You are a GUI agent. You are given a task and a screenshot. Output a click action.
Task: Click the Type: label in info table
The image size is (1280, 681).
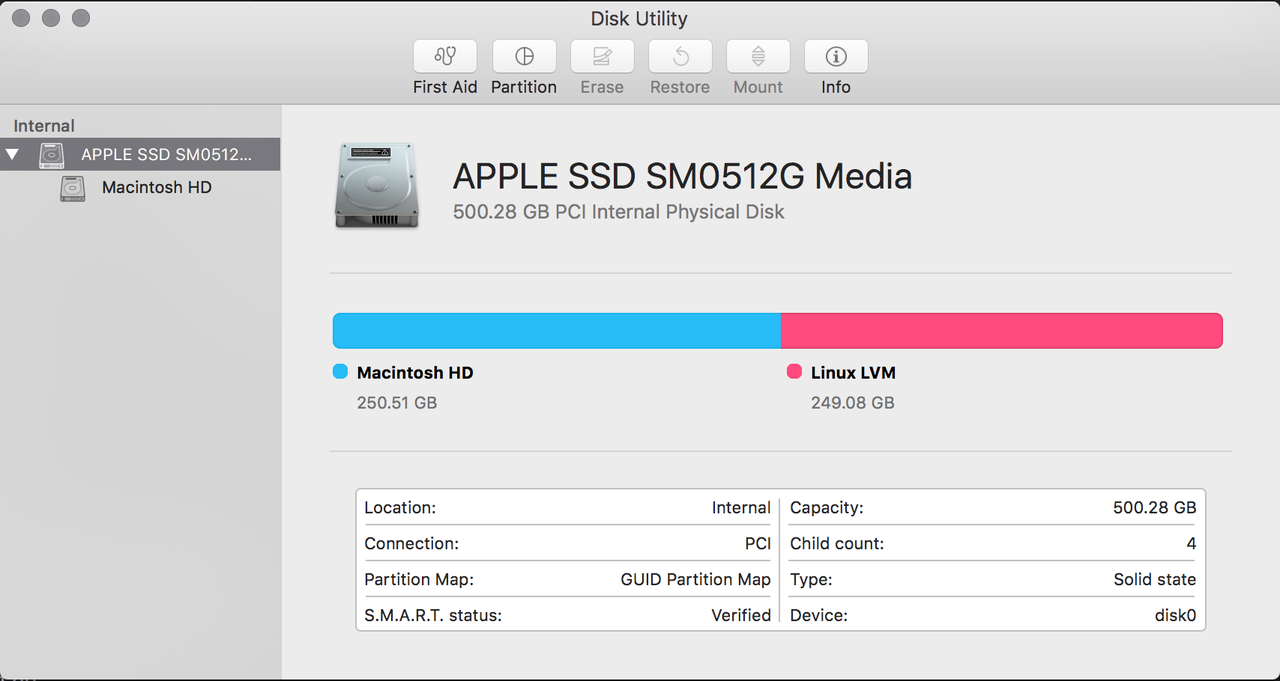pyautogui.click(x=811, y=580)
